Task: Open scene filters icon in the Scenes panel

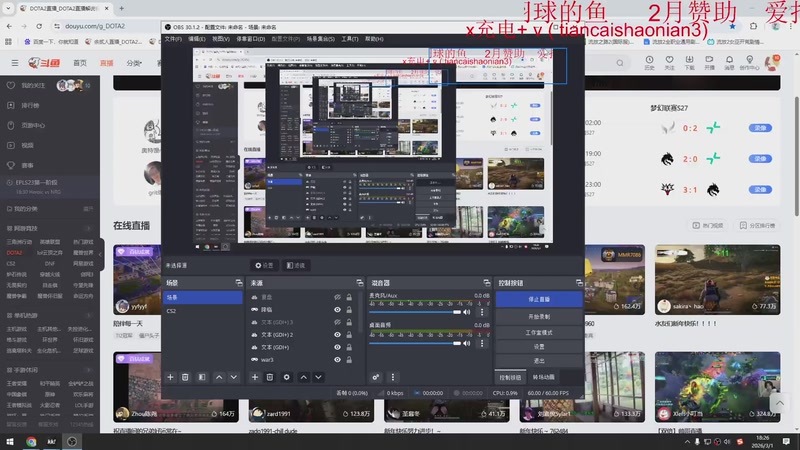Action: click(202, 377)
